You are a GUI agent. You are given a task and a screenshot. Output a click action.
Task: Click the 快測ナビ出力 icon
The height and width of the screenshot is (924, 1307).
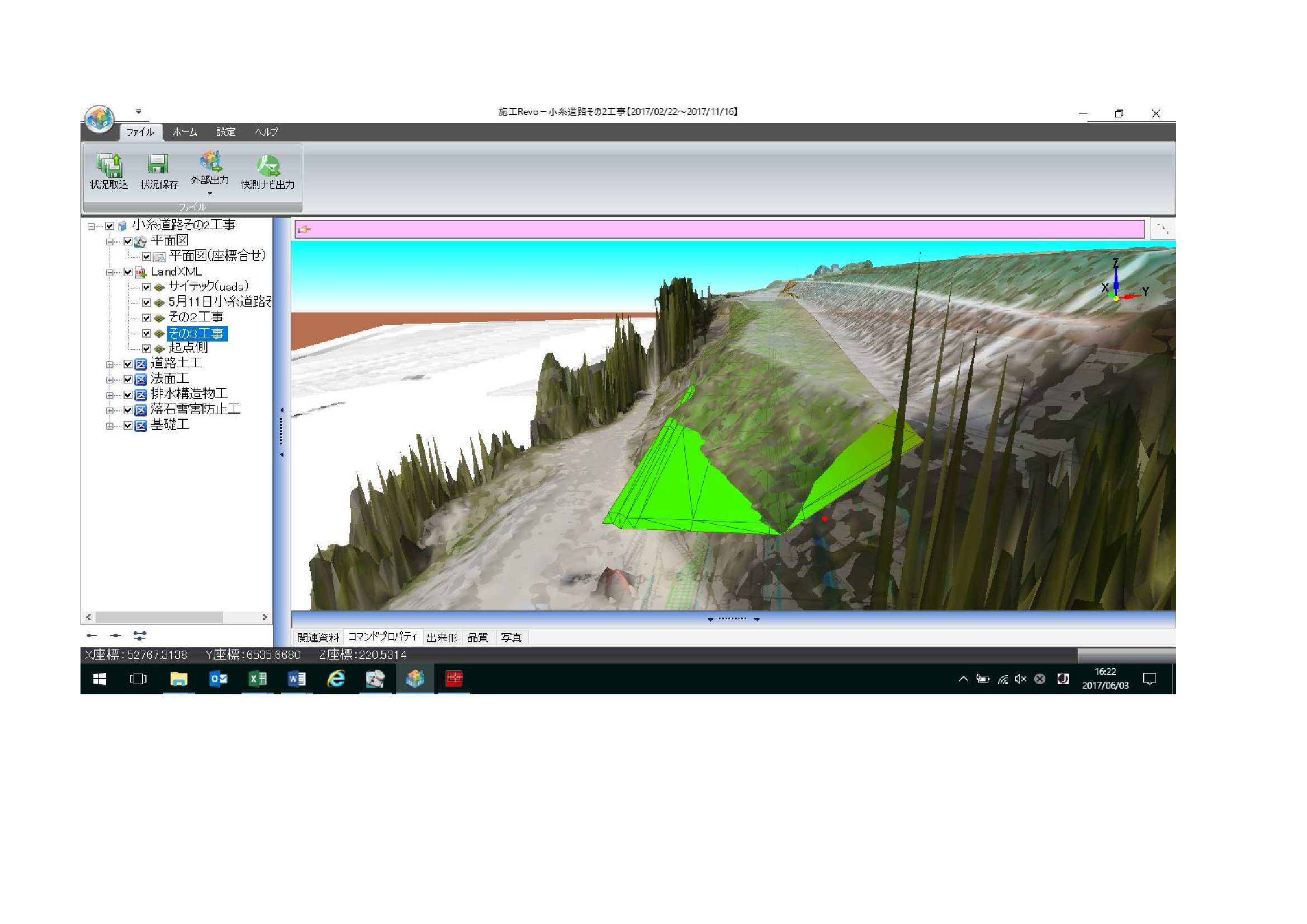coord(268,165)
